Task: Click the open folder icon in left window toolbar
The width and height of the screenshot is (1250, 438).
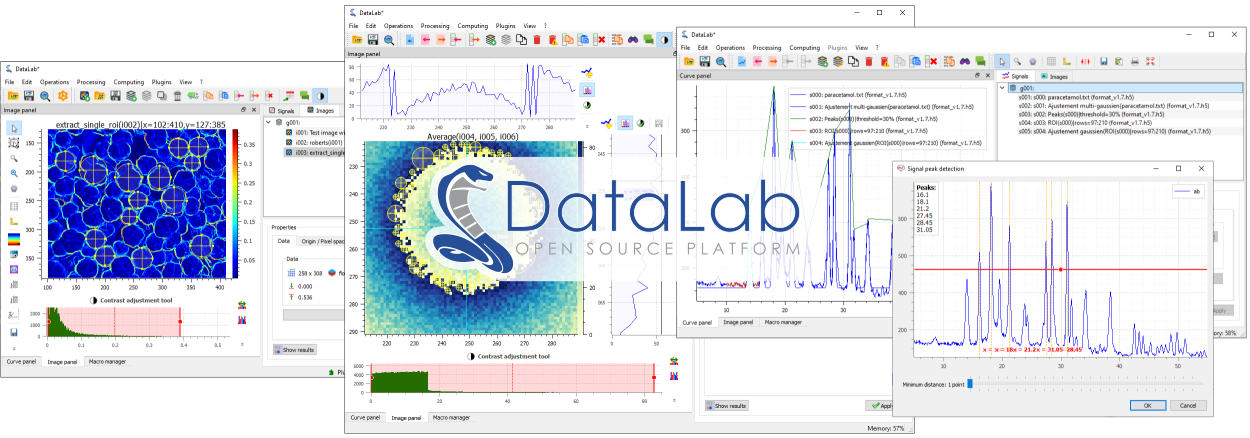Action: 13,95
